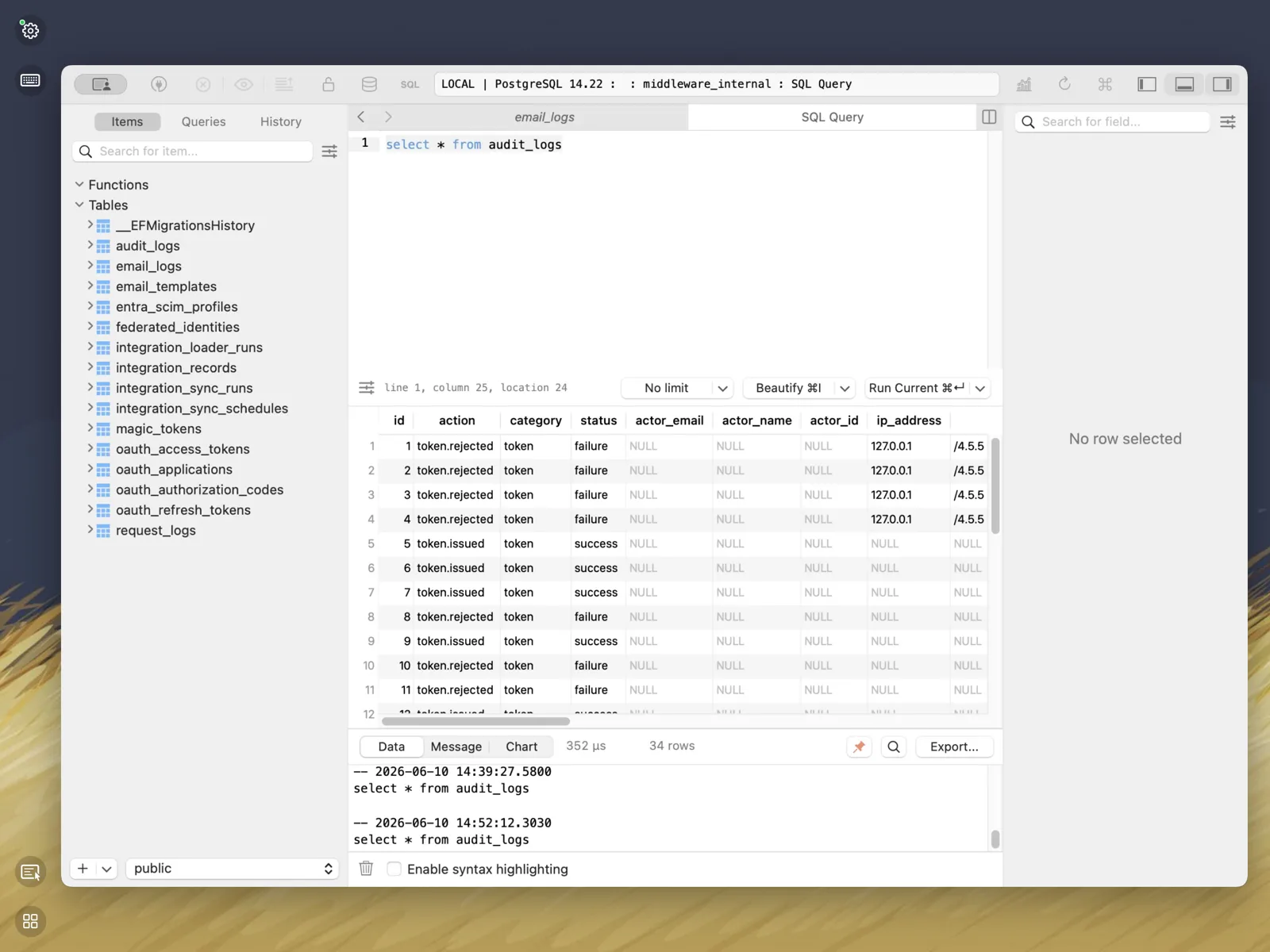The height and width of the screenshot is (952, 1270).
Task: Click the keyboard icon in the dock
Action: [30, 80]
